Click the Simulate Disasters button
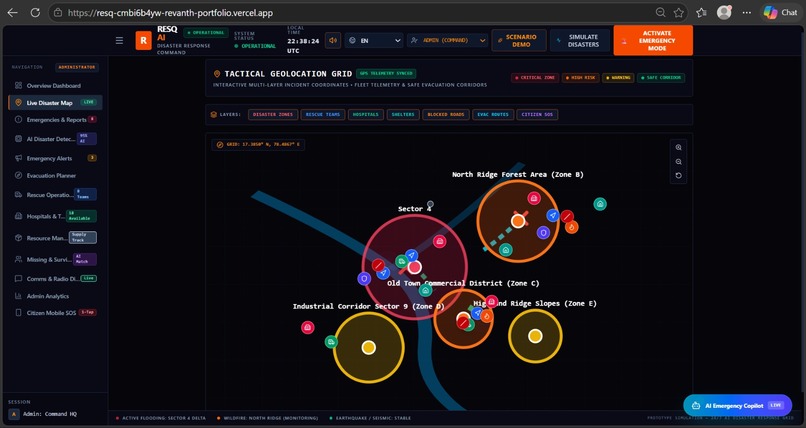 coord(580,41)
